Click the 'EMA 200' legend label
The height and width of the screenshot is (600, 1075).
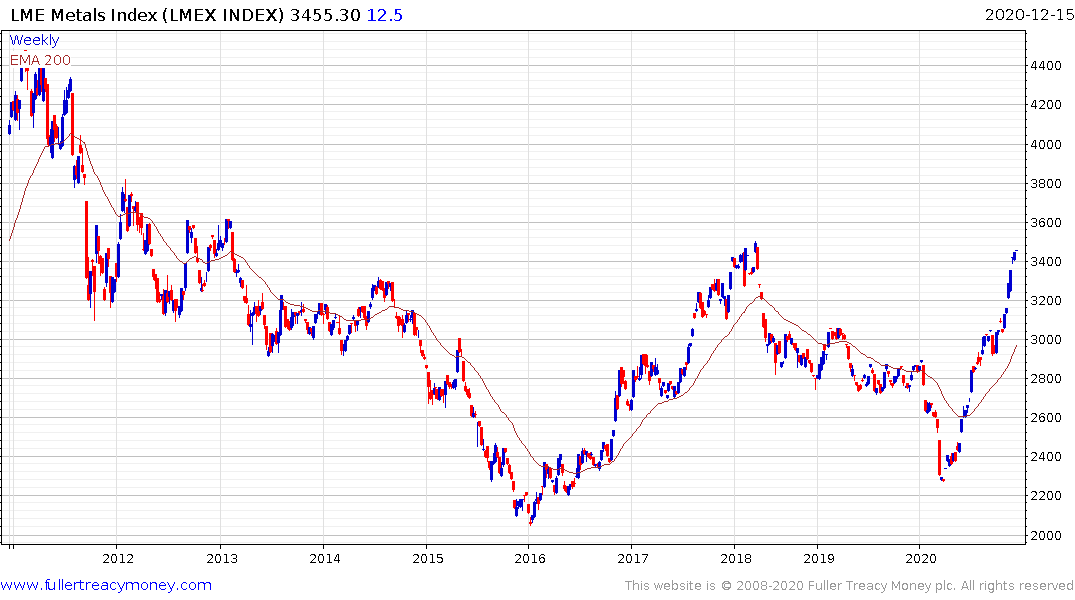pos(40,60)
